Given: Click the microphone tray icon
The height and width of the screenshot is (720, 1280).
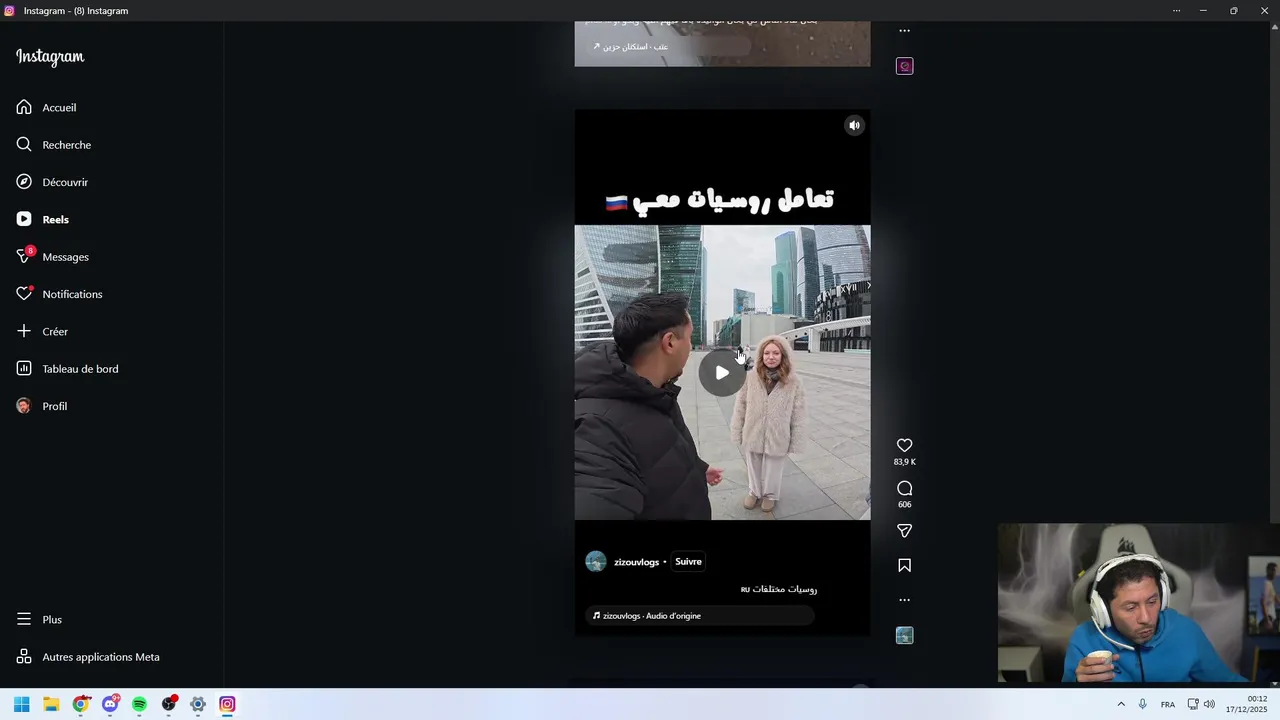Looking at the screenshot, I should [1142, 704].
